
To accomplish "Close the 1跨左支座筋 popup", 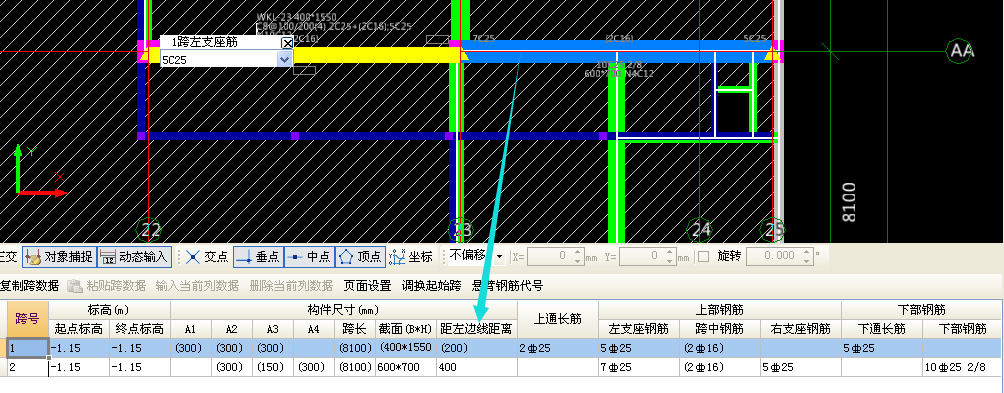I will click(x=287, y=42).
